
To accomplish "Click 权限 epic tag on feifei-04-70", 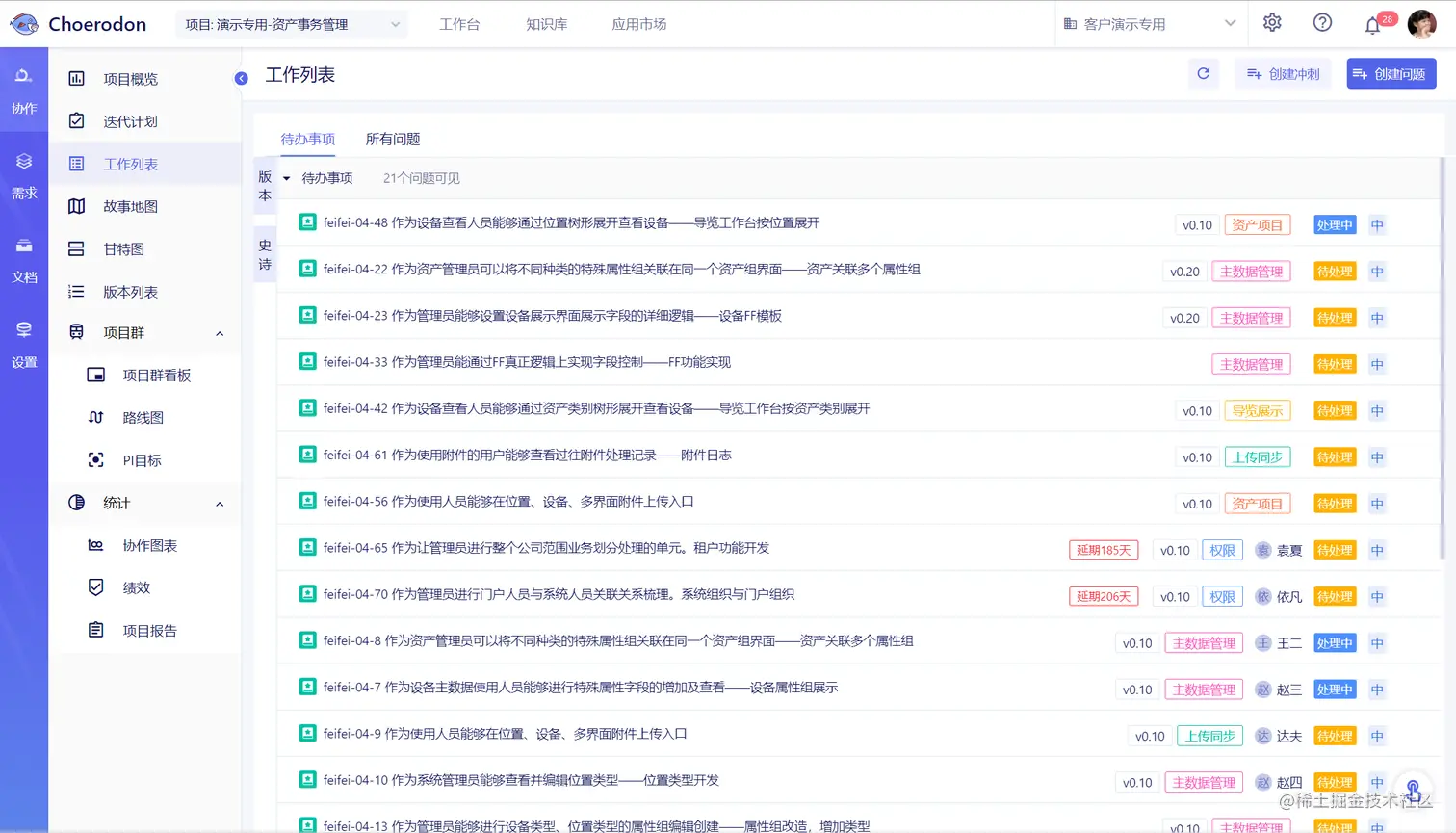I will point(1222,597).
